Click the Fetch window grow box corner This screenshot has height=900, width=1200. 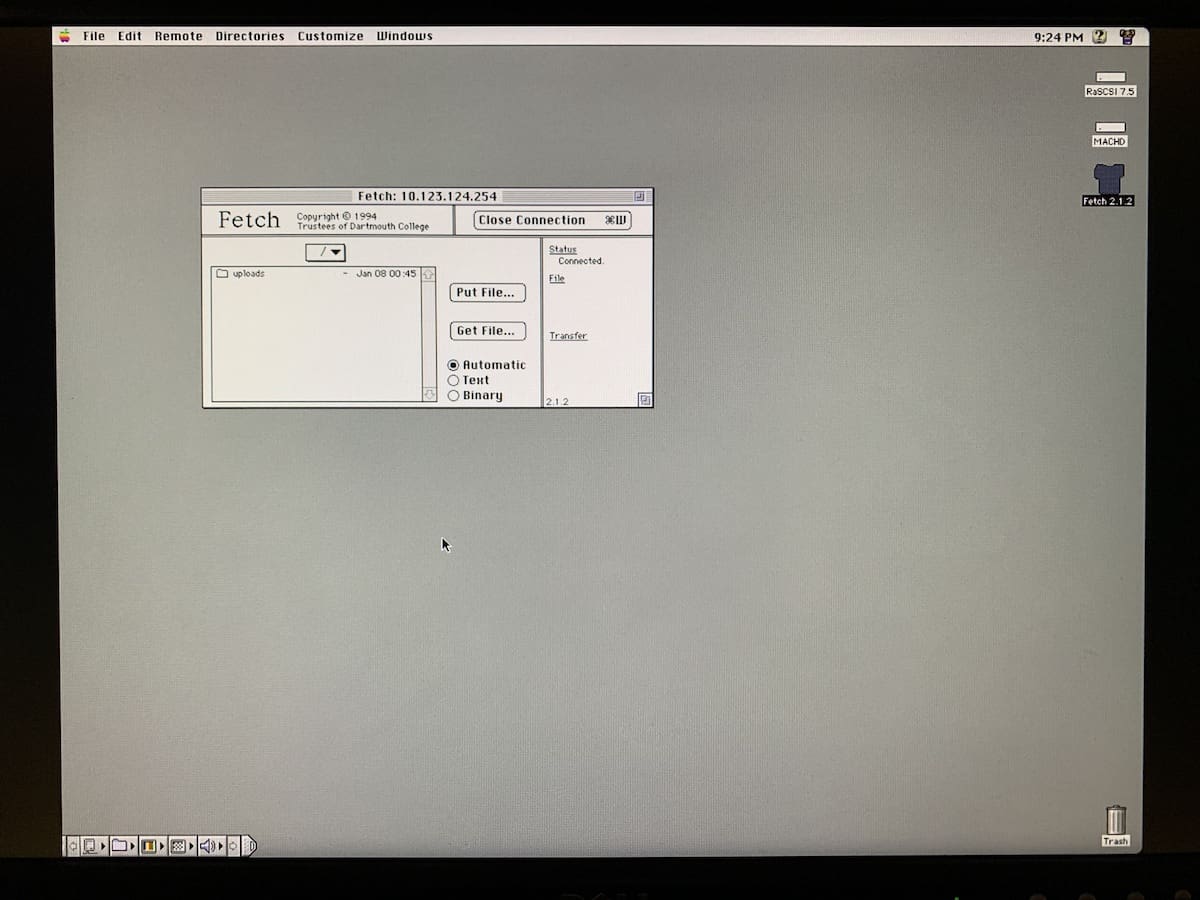coord(645,400)
